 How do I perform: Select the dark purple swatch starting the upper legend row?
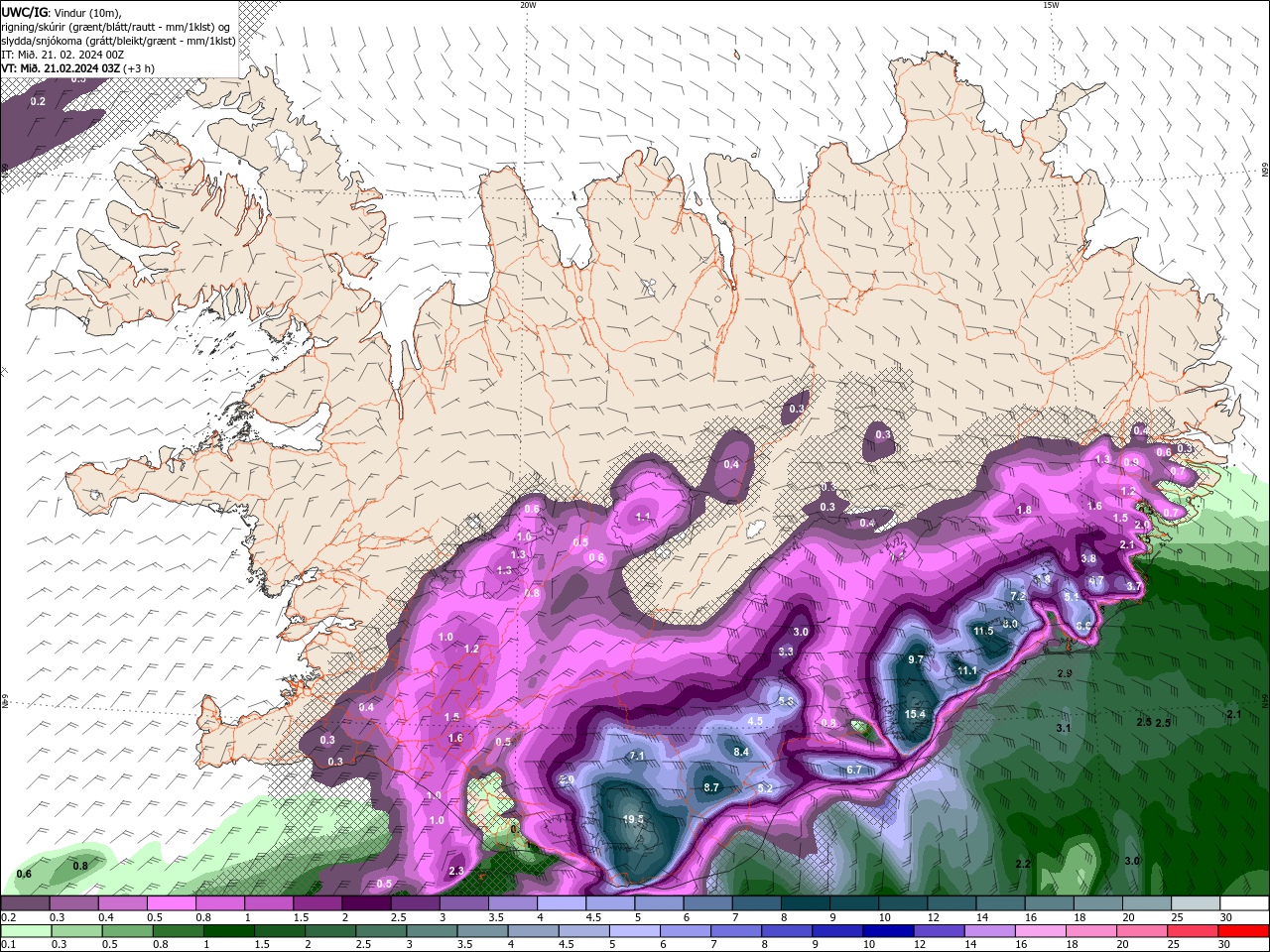25,903
